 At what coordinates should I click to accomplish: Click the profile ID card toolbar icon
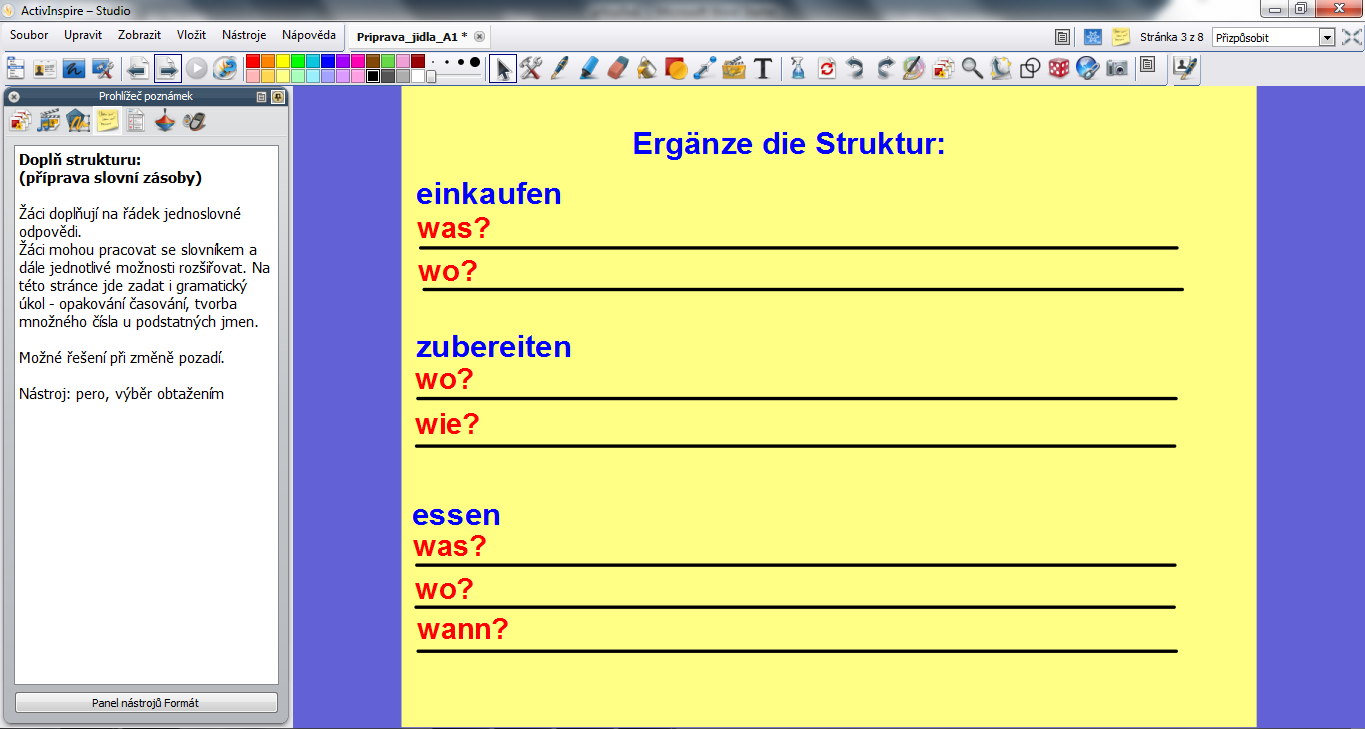45,68
